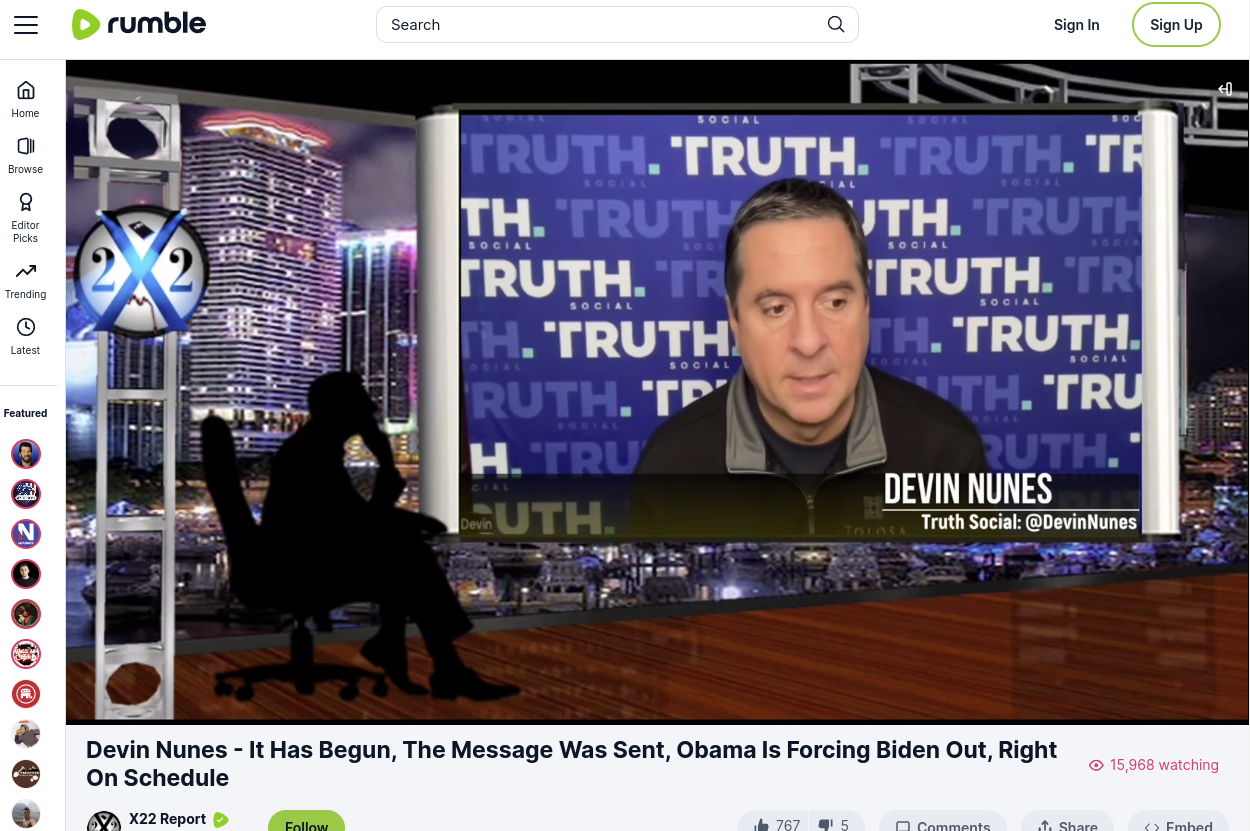Click the magnifying glass search icon

(x=836, y=25)
